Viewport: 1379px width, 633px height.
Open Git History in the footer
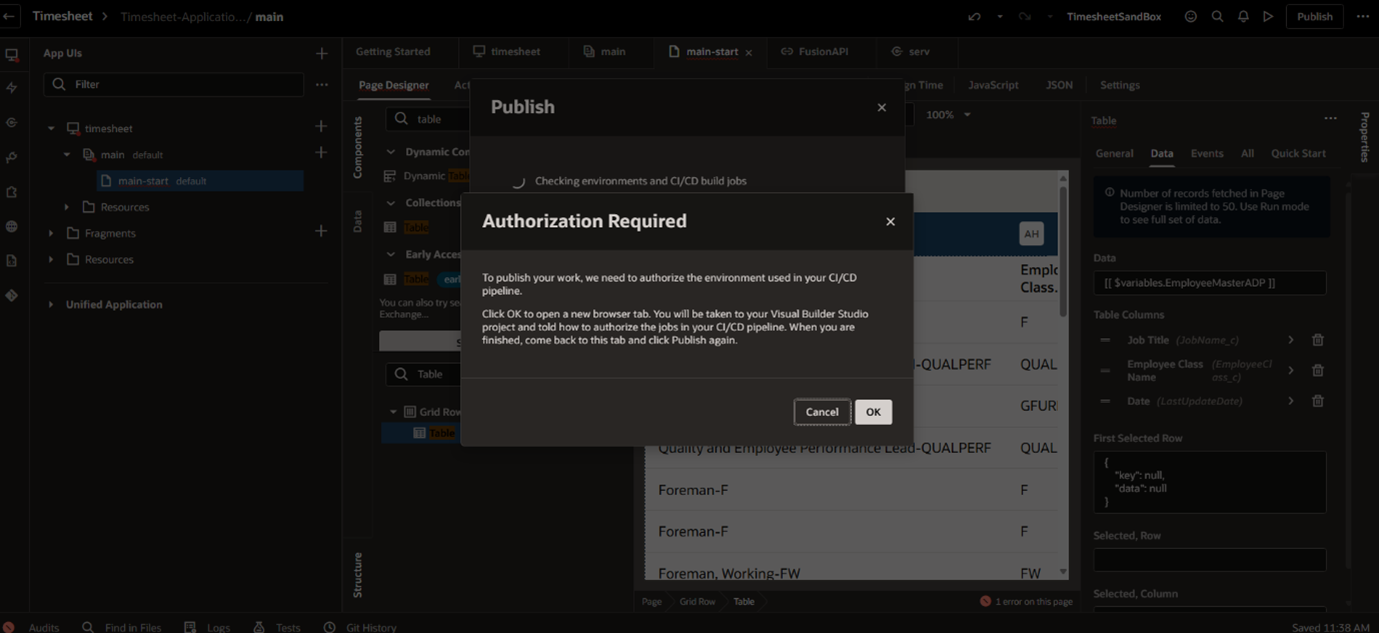(360, 627)
